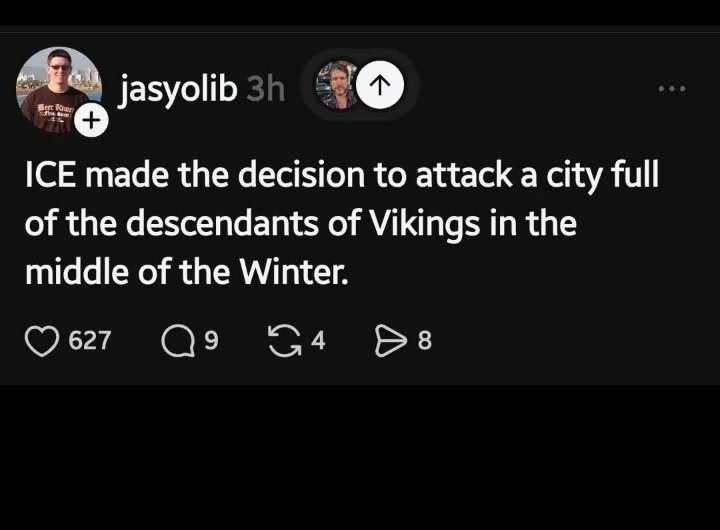Screen dimensions: 720x530
Task: Click the 8 shares count
Action: click(x=425, y=342)
